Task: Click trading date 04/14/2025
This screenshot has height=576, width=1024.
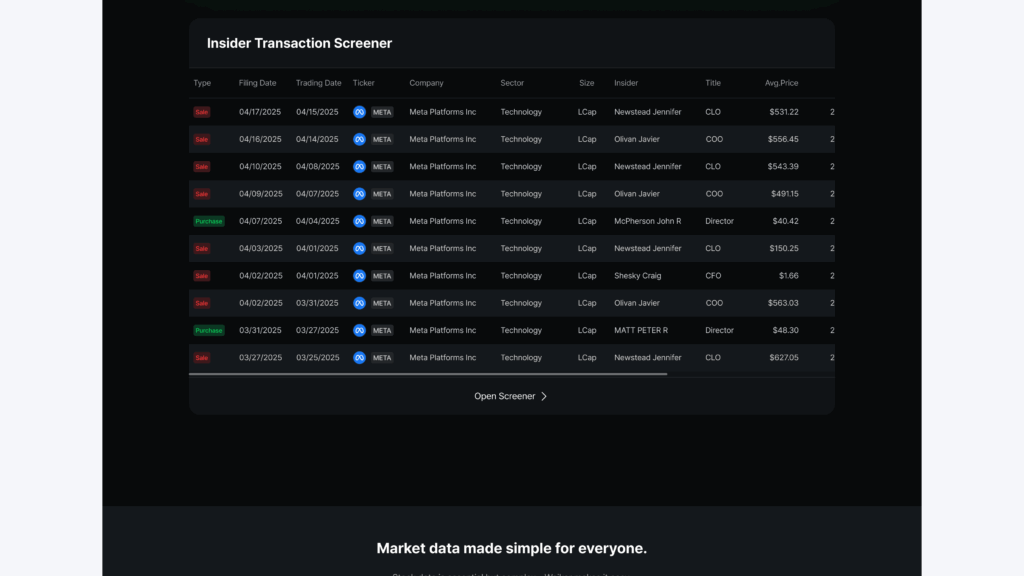Action: [317, 139]
